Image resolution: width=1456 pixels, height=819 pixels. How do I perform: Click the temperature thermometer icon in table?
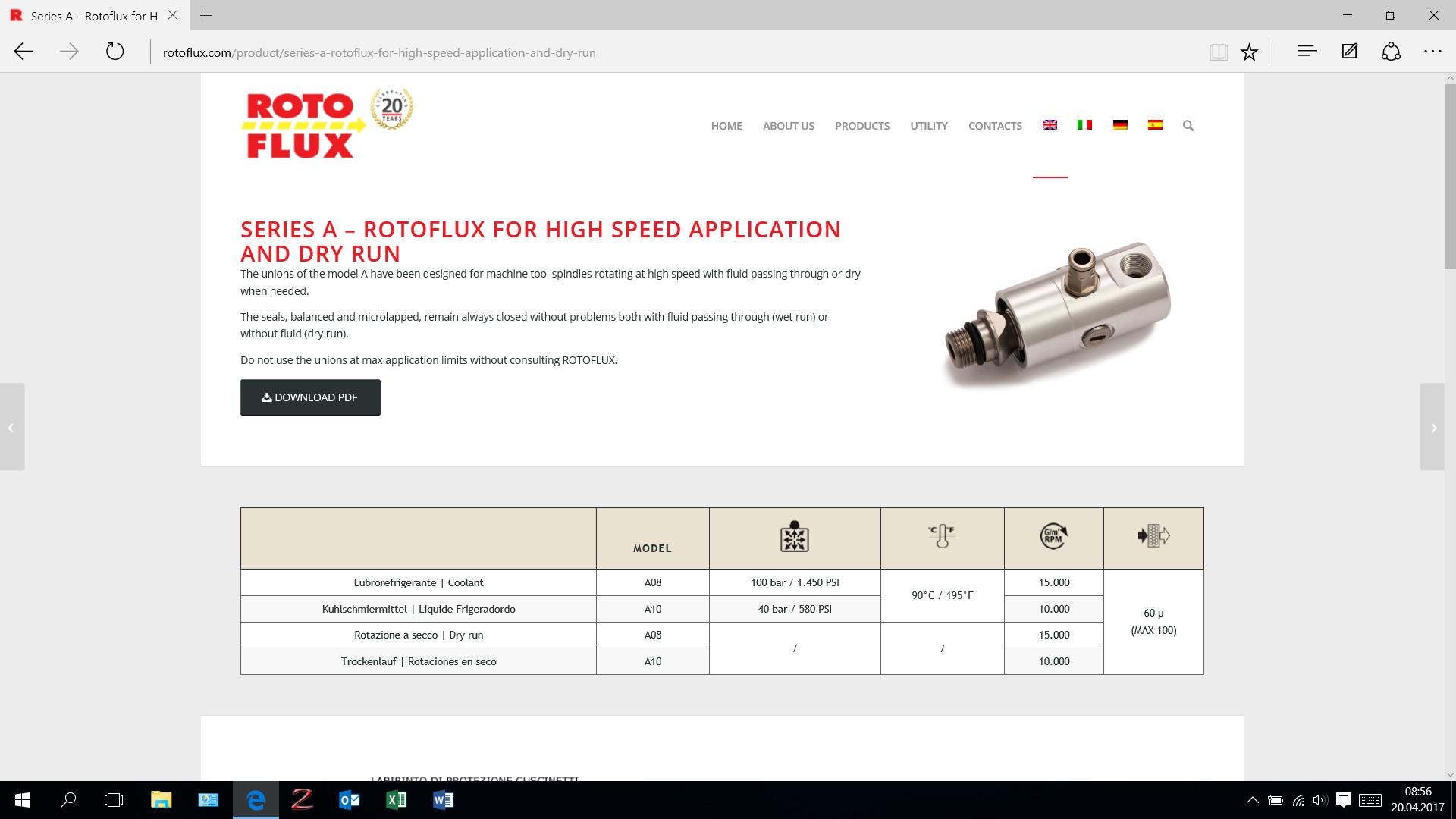tap(942, 536)
